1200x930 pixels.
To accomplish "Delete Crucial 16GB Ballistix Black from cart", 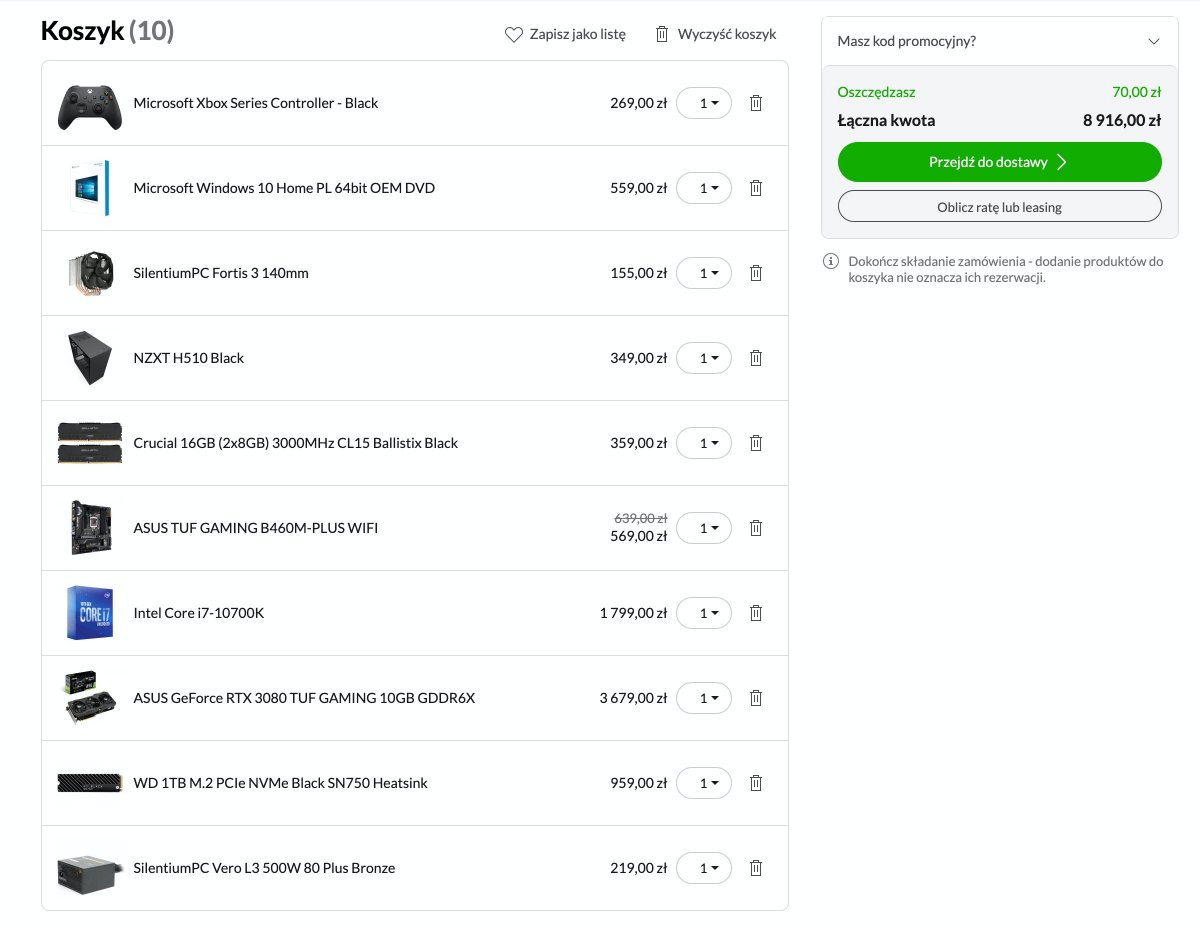I will coord(756,443).
